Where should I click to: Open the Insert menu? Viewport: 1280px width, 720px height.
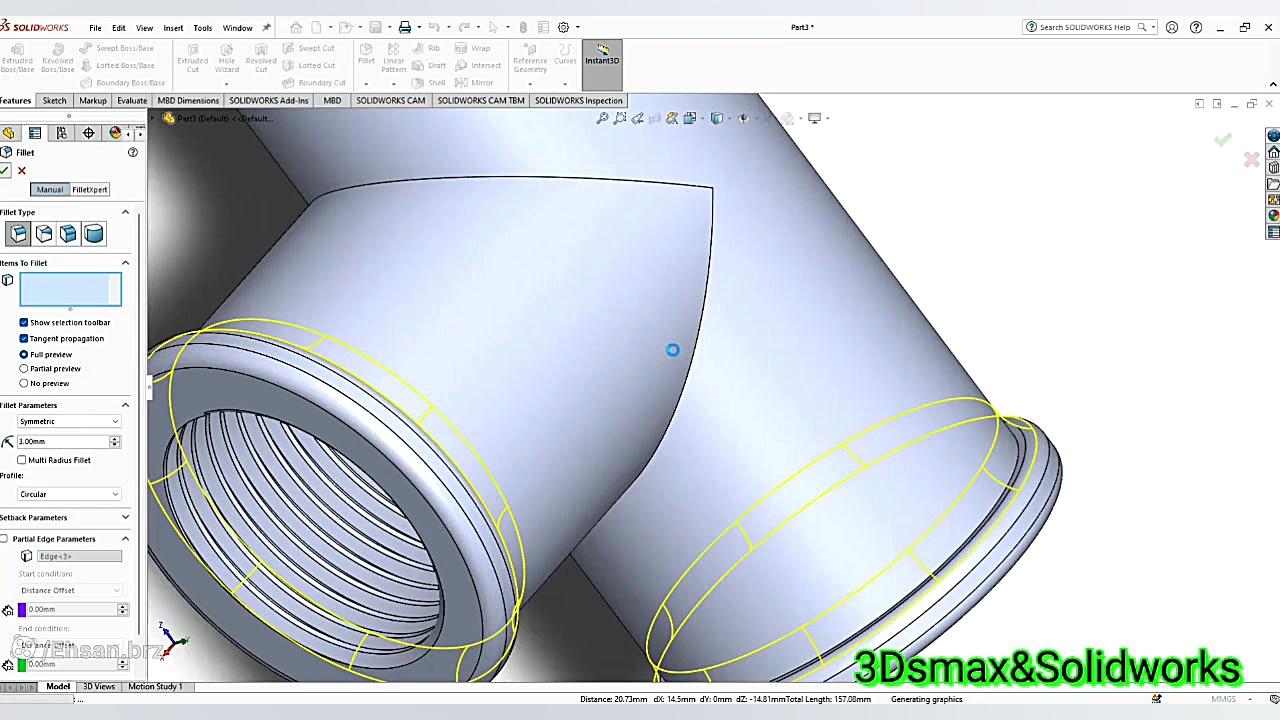[173, 28]
